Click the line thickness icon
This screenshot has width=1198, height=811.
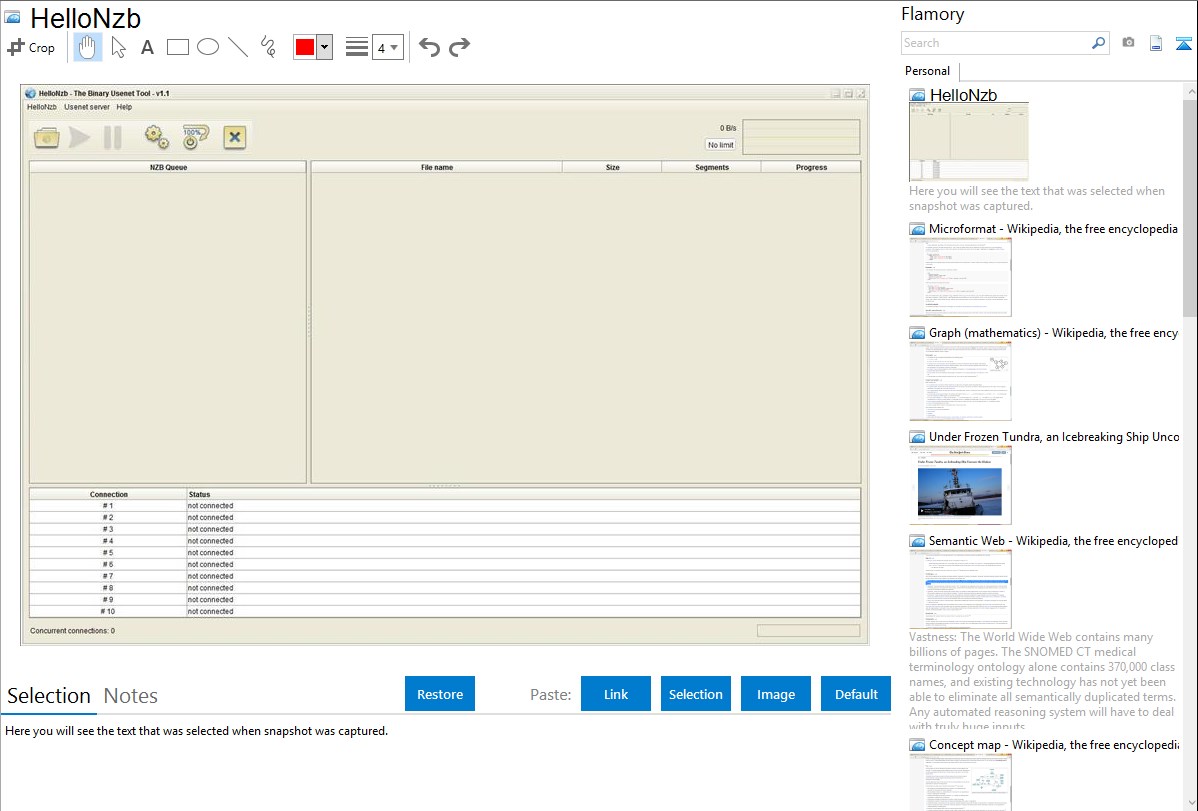coord(357,47)
